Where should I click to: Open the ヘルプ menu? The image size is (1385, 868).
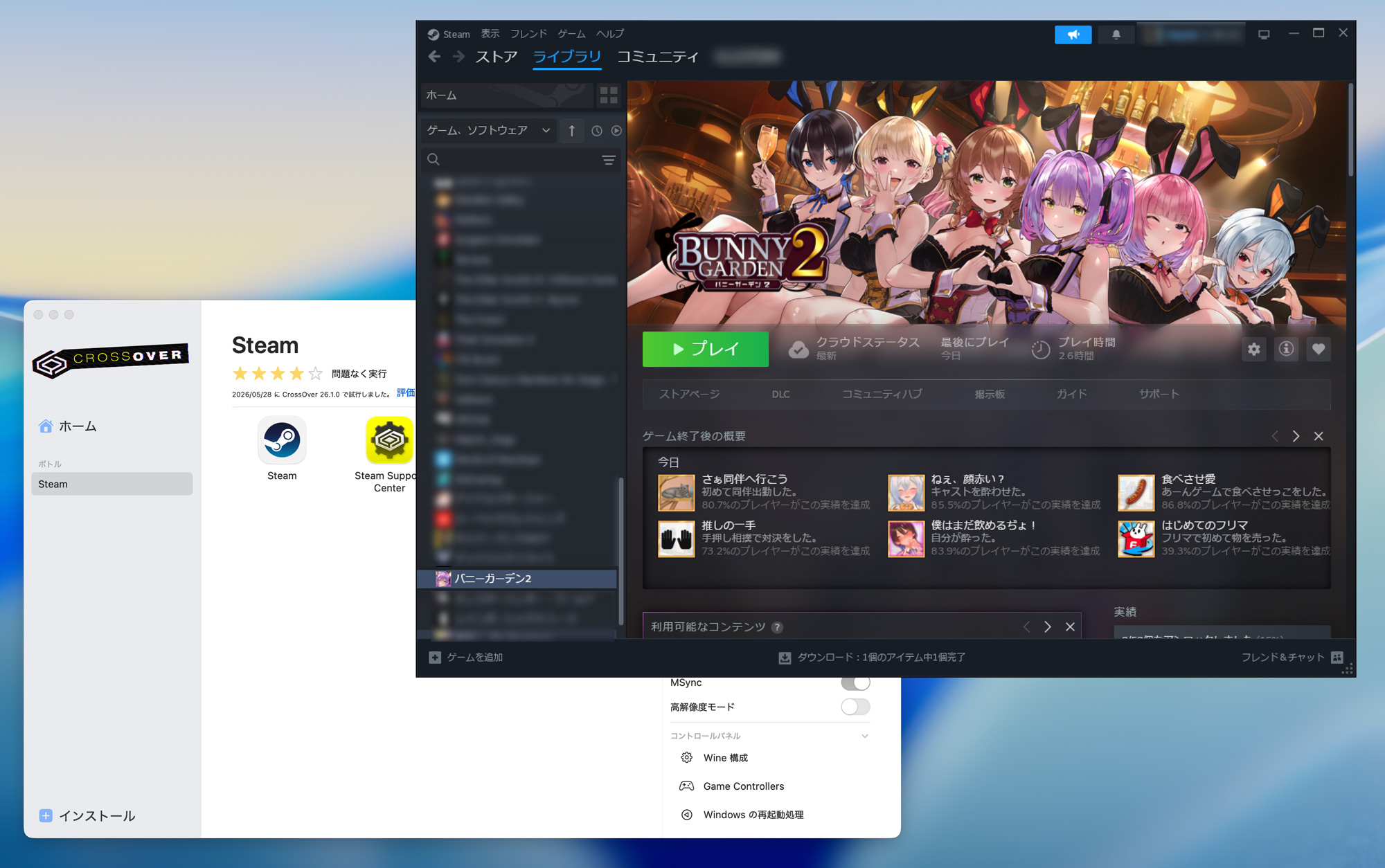pyautogui.click(x=610, y=34)
